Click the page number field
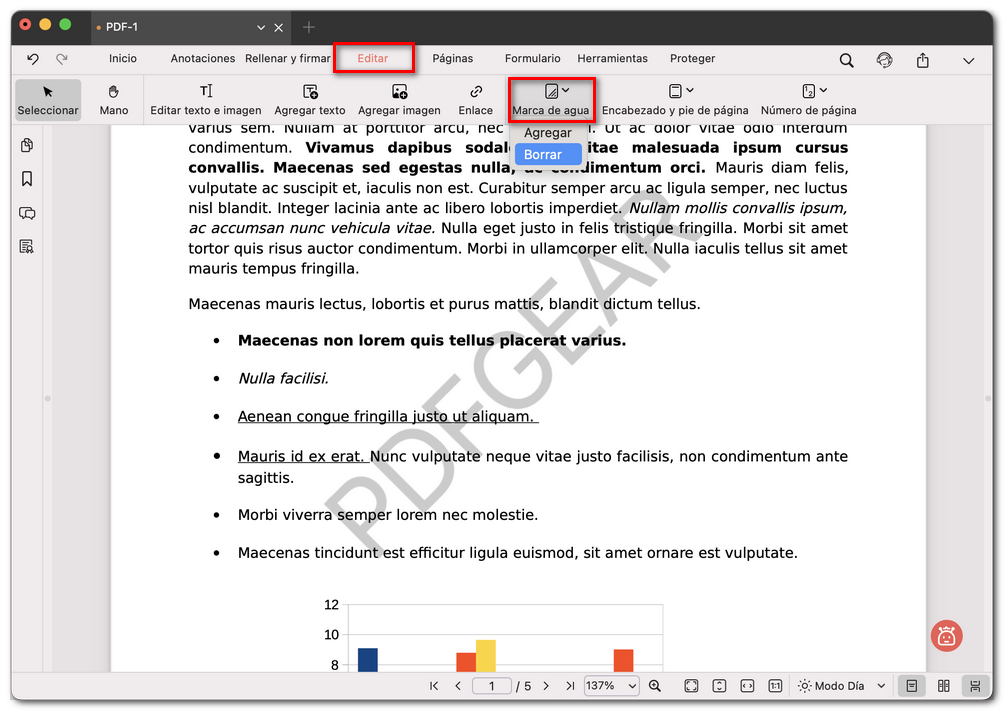The image size is (1005, 711). coord(492,686)
